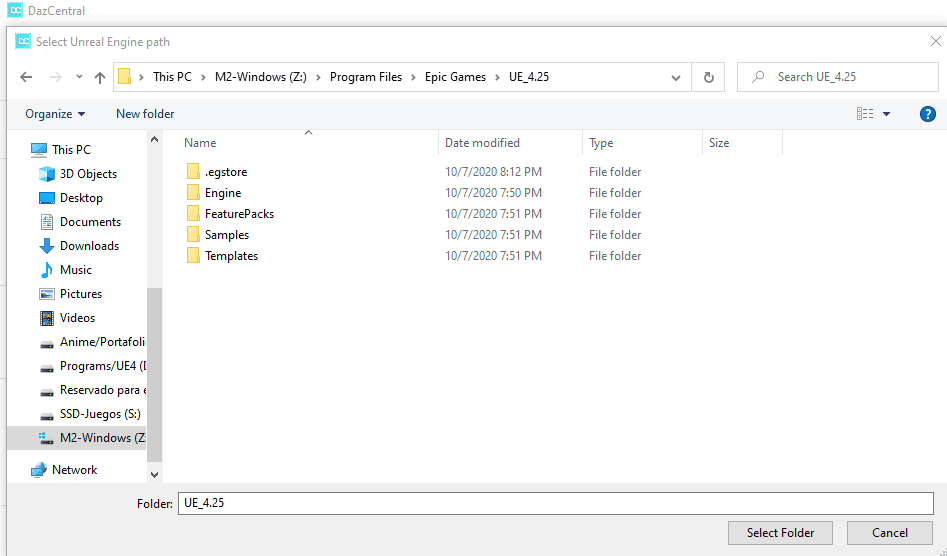
Task: Select the Engine folder
Action: click(222, 193)
